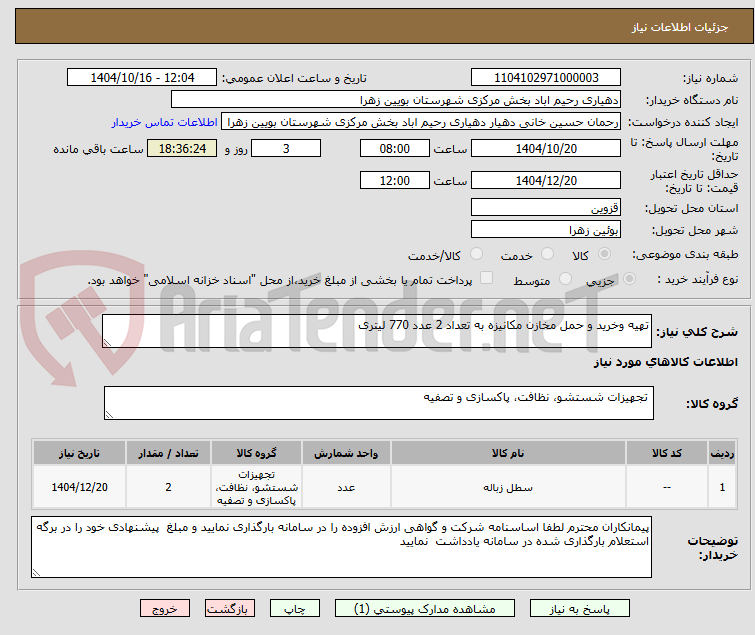Click the validity time field 12:00
755x635 pixels.
click(394, 180)
